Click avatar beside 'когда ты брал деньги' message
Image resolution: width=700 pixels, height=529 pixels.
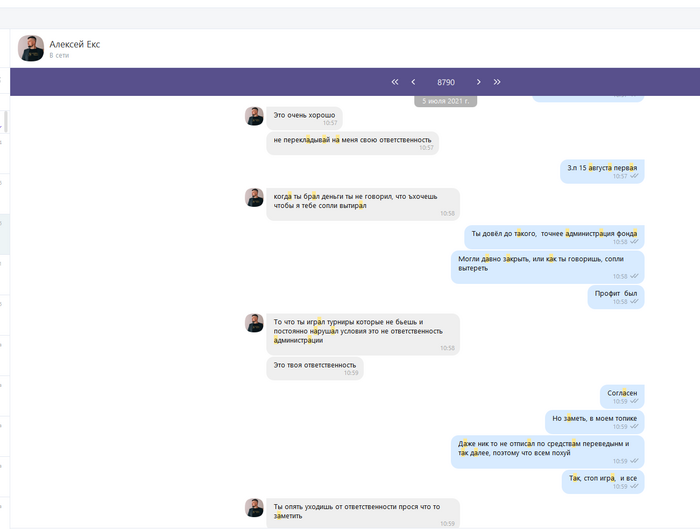click(254, 197)
